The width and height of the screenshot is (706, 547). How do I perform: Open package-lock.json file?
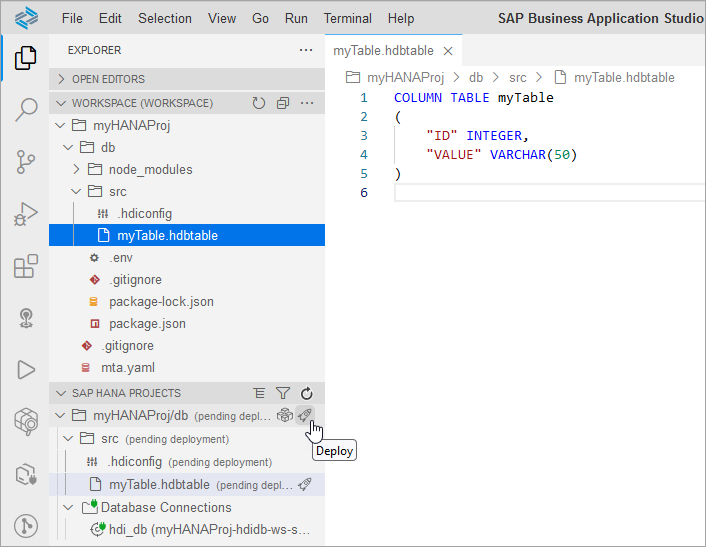[x=187, y=302]
